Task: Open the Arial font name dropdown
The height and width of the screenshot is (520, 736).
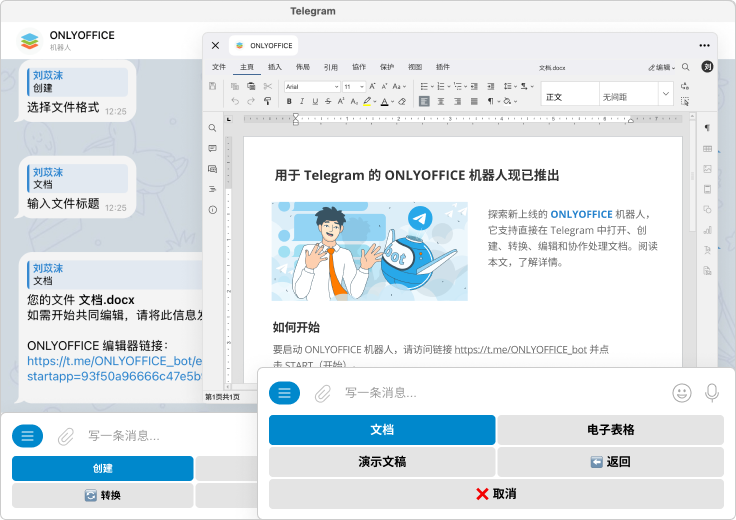Action: (312, 86)
